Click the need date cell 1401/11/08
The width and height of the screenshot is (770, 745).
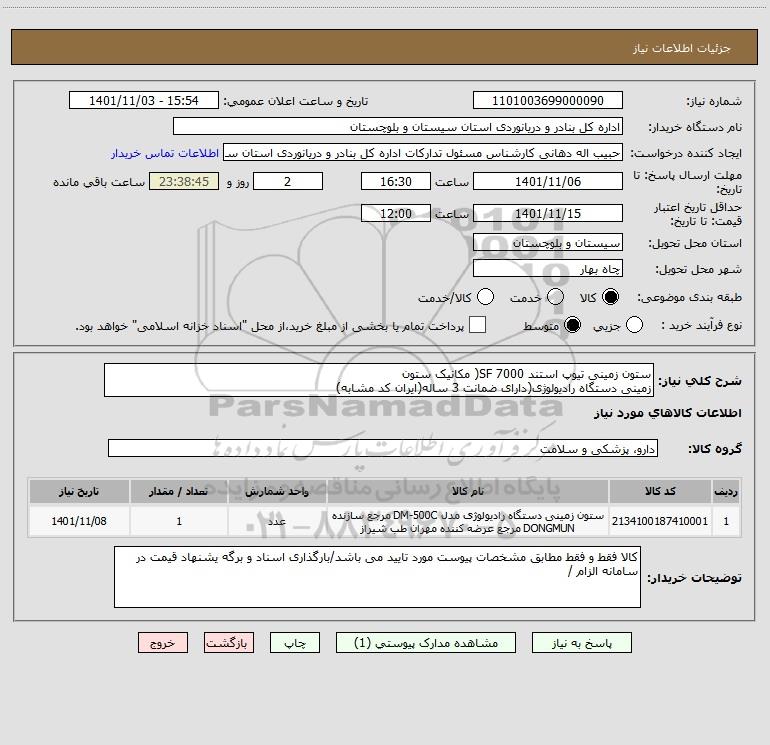tap(79, 521)
